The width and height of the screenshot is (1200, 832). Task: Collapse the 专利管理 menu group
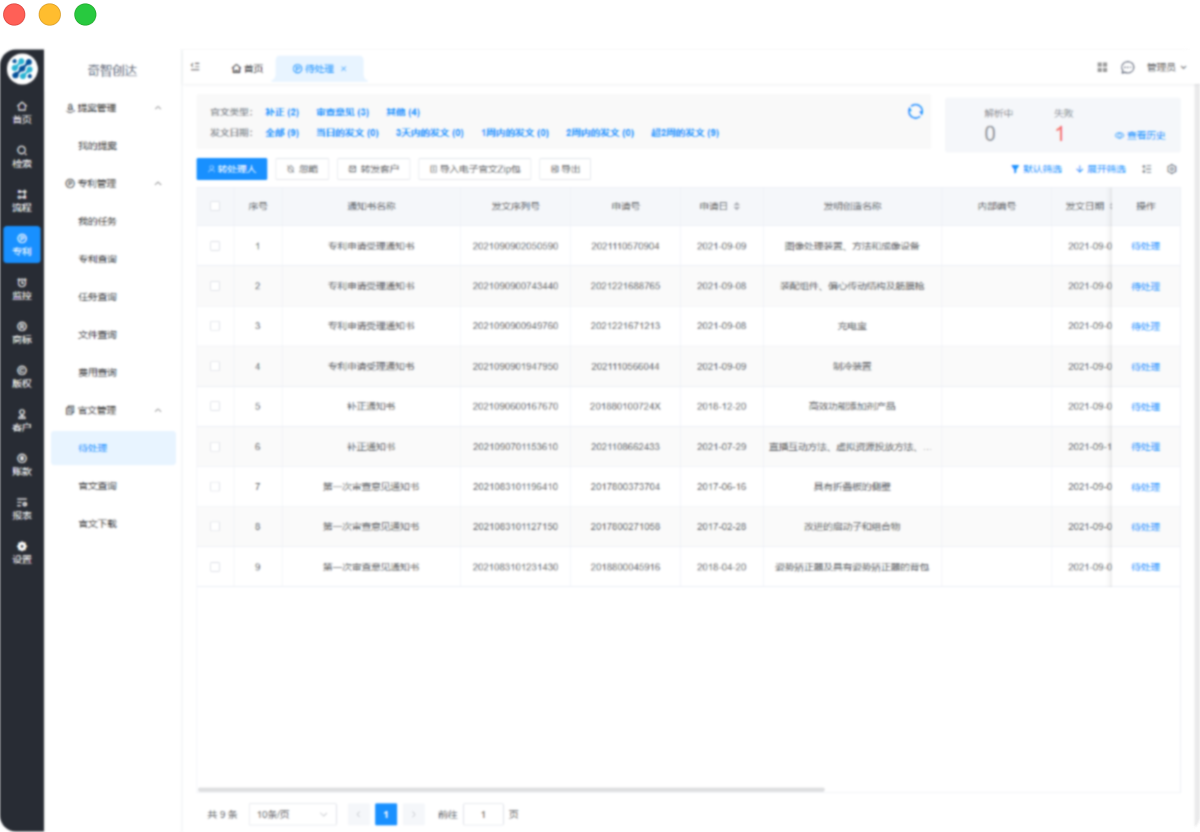[x=158, y=184]
